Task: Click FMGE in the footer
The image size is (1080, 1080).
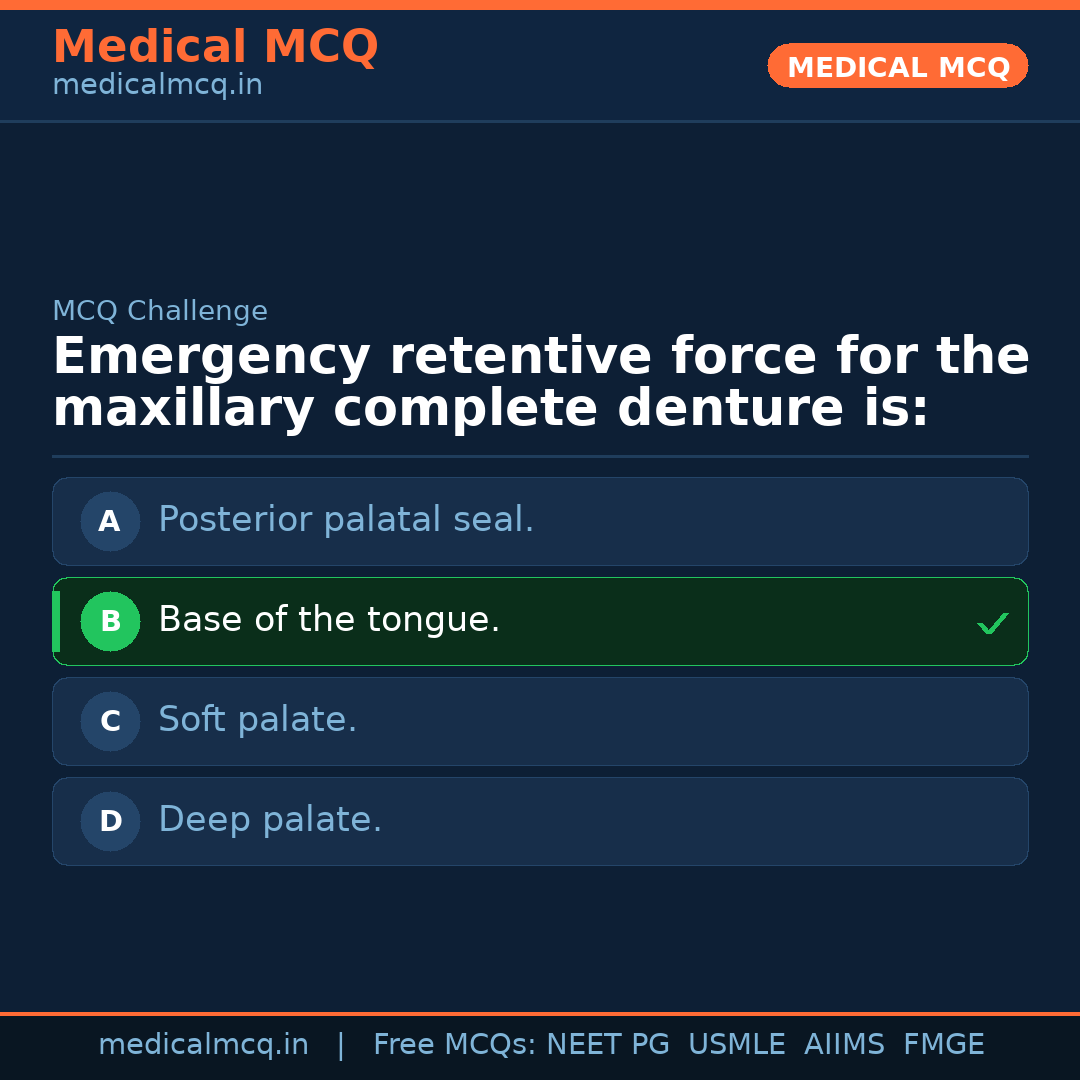Action: pos(943,1045)
